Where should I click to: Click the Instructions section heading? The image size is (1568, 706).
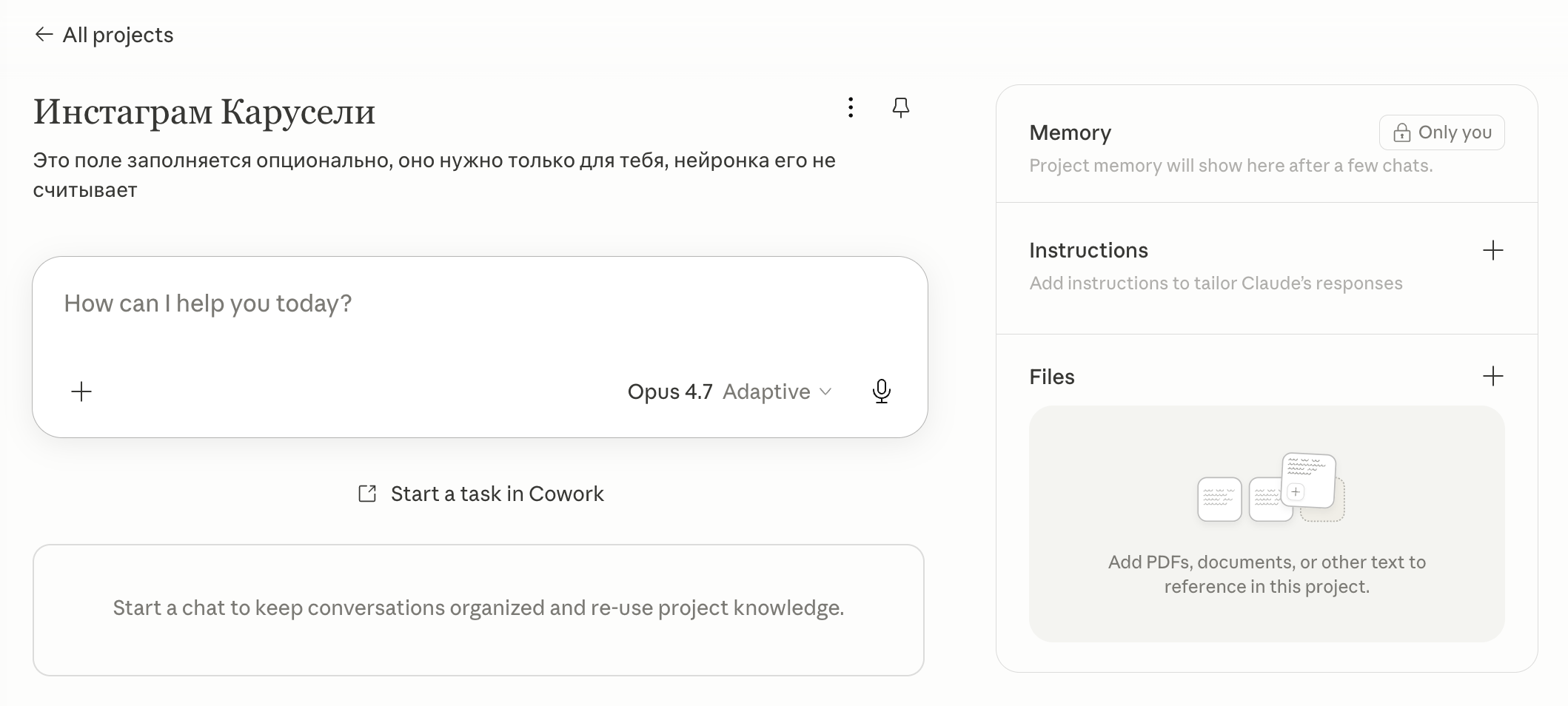pos(1088,250)
